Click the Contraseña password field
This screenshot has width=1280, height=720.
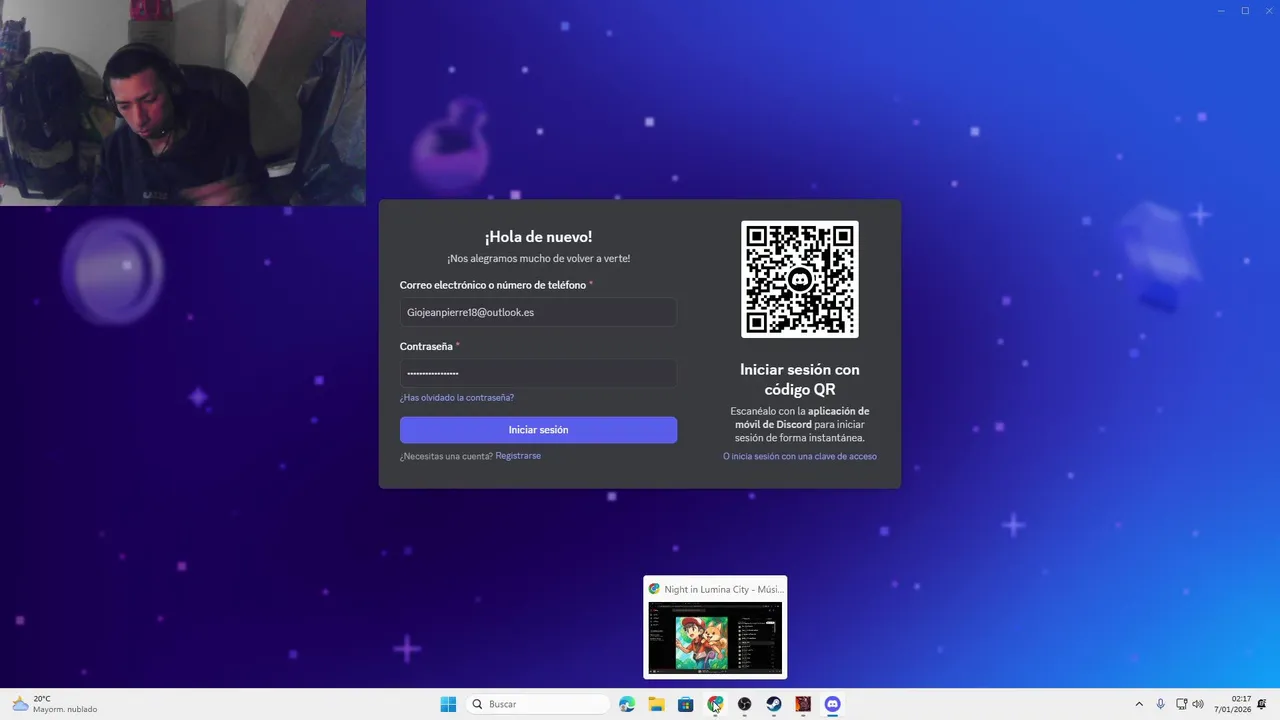click(538, 373)
